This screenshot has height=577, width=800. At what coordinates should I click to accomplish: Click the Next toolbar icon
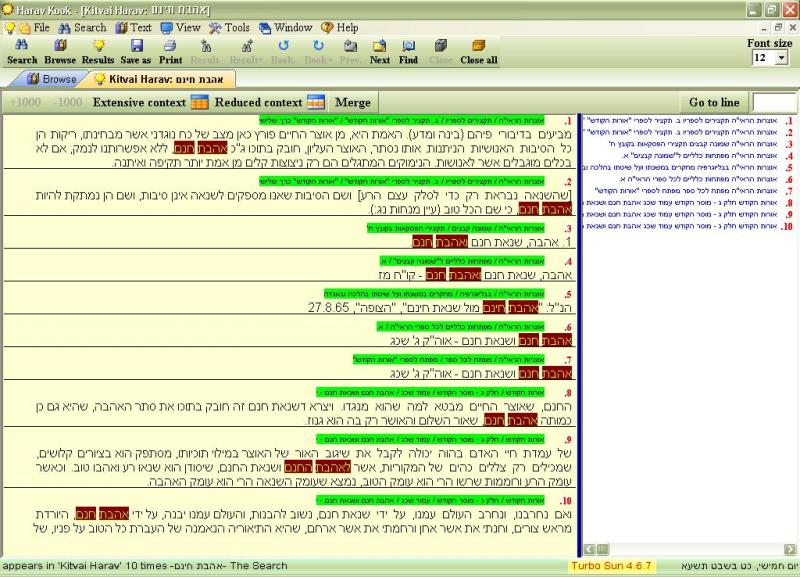[x=380, y=46]
